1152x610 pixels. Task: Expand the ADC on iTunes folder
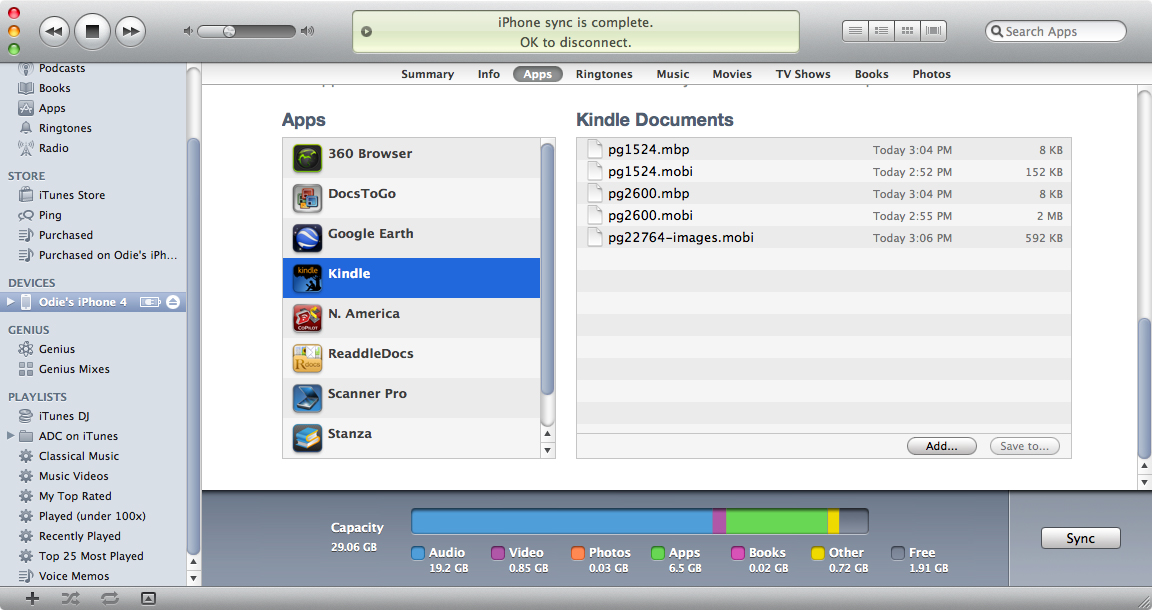coord(10,435)
